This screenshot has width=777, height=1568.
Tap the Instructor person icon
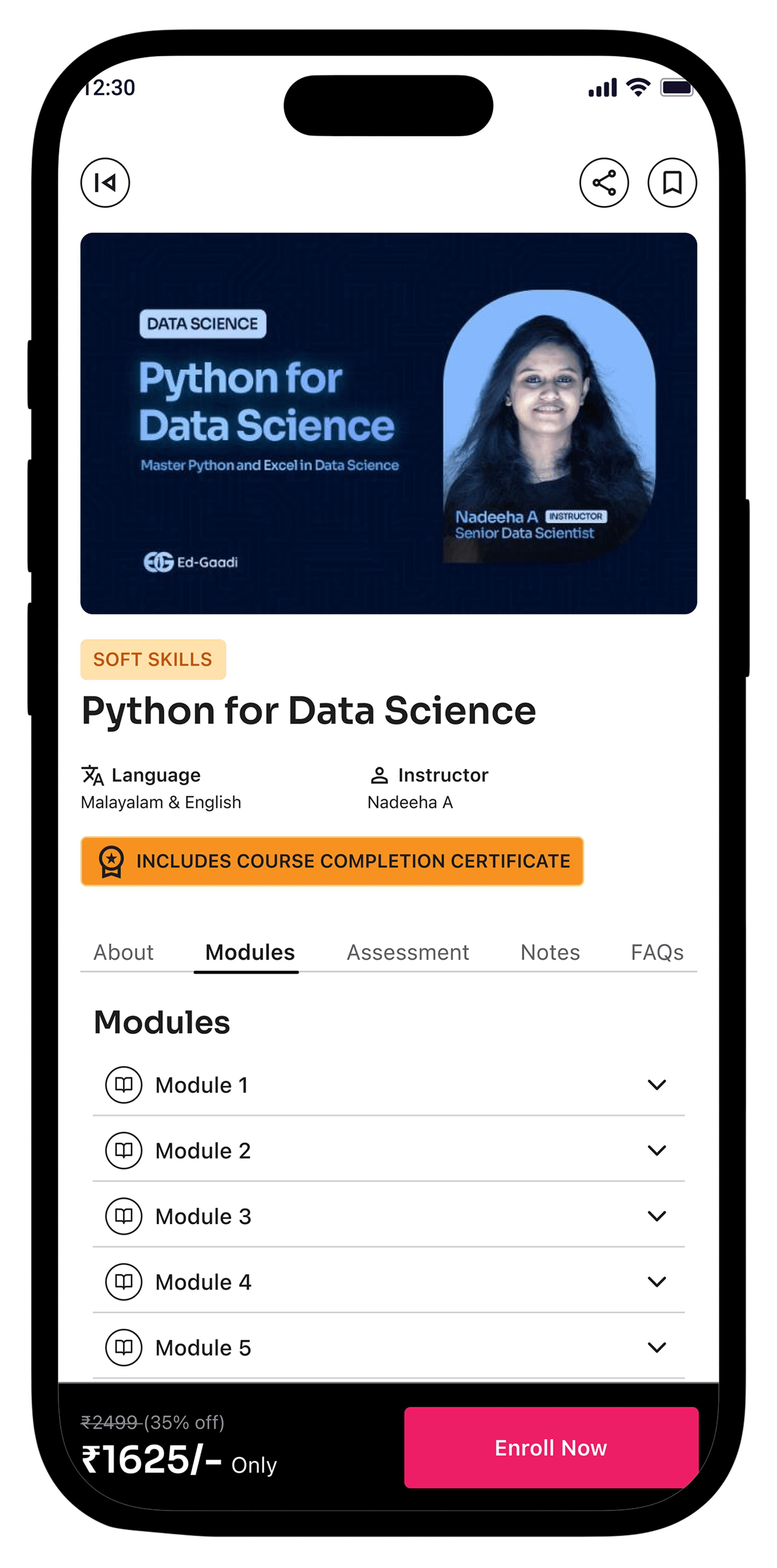coord(379,775)
